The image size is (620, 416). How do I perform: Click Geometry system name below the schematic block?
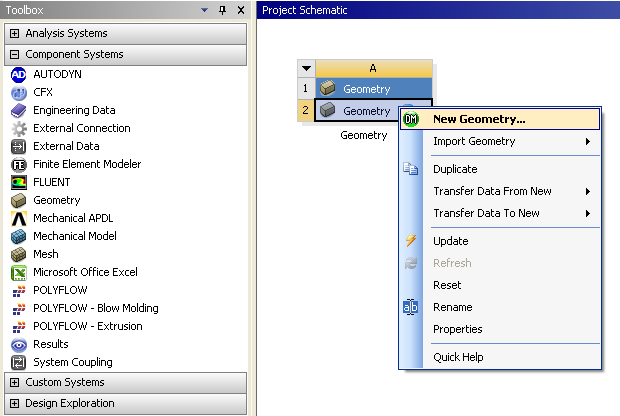coord(364,136)
